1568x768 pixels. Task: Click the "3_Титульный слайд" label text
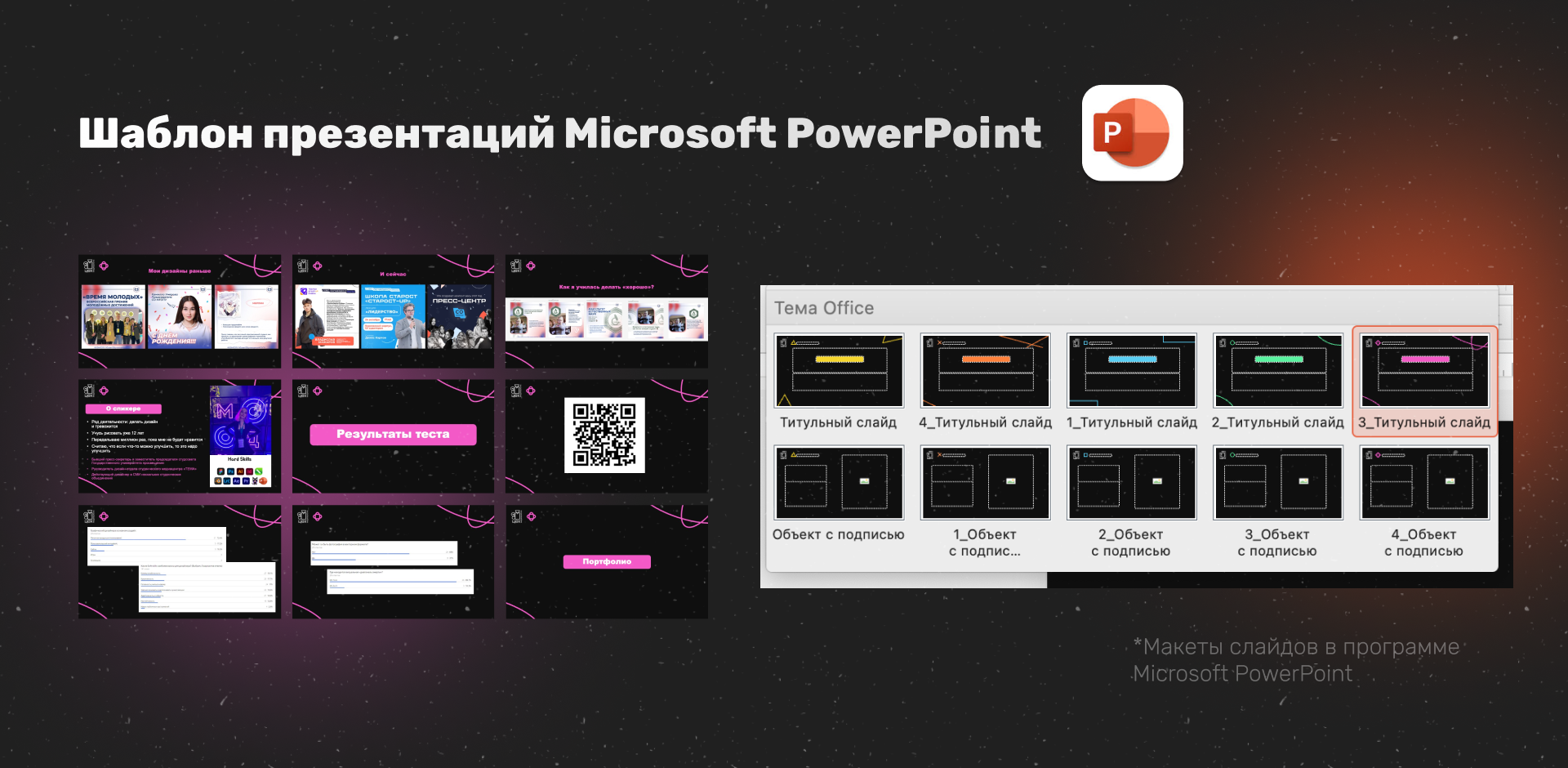coord(1424,422)
